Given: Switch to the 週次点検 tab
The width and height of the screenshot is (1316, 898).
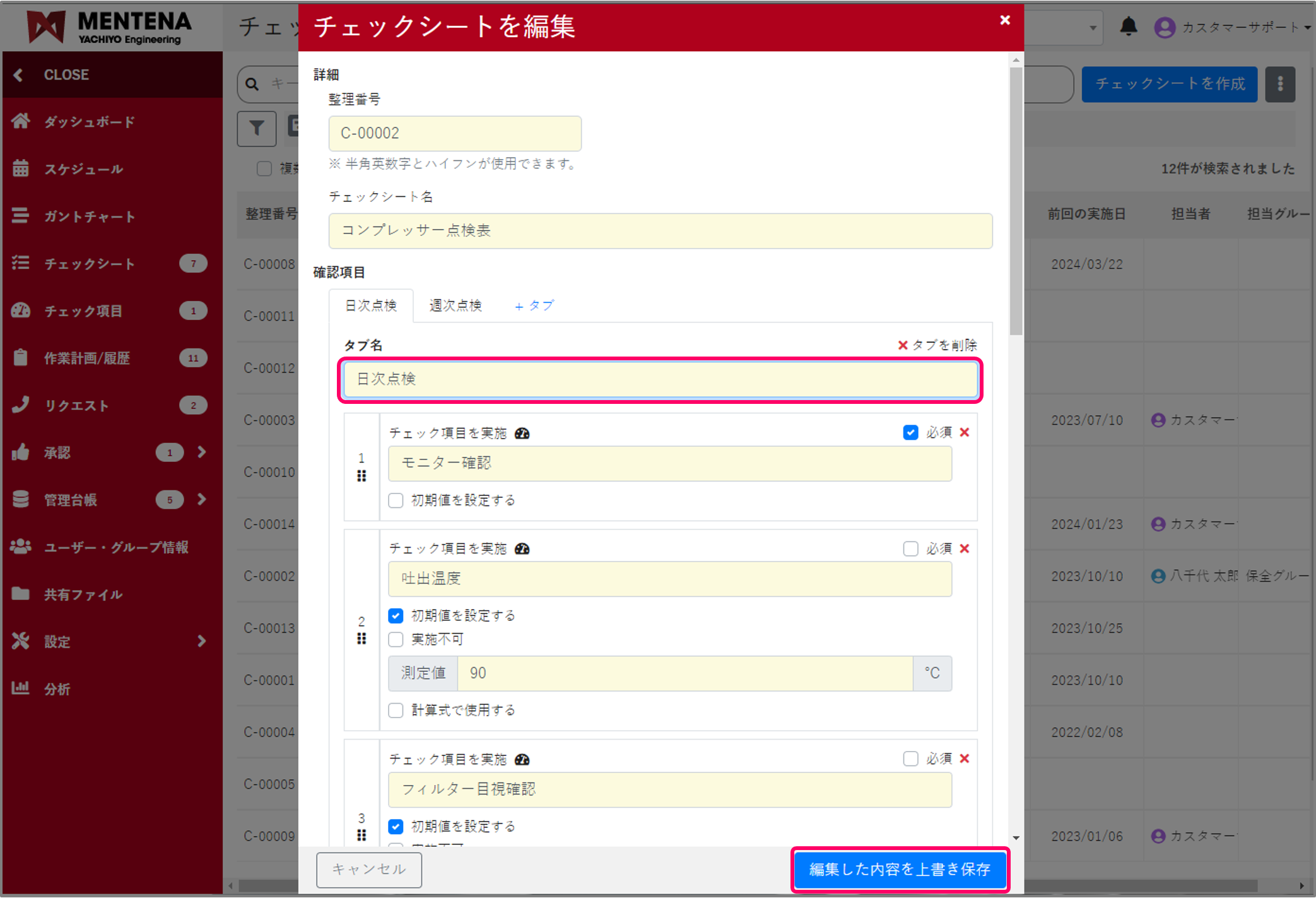Looking at the screenshot, I should point(455,305).
